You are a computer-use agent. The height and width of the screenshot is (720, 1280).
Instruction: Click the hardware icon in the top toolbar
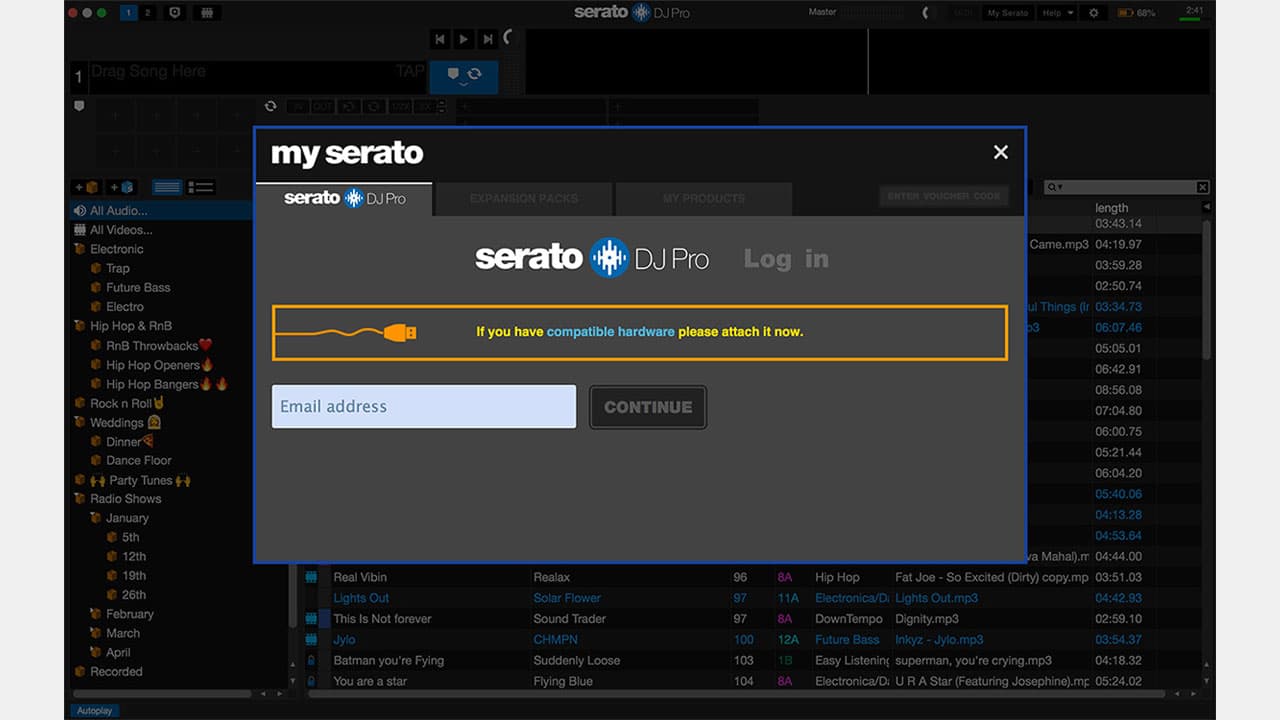pos(207,13)
